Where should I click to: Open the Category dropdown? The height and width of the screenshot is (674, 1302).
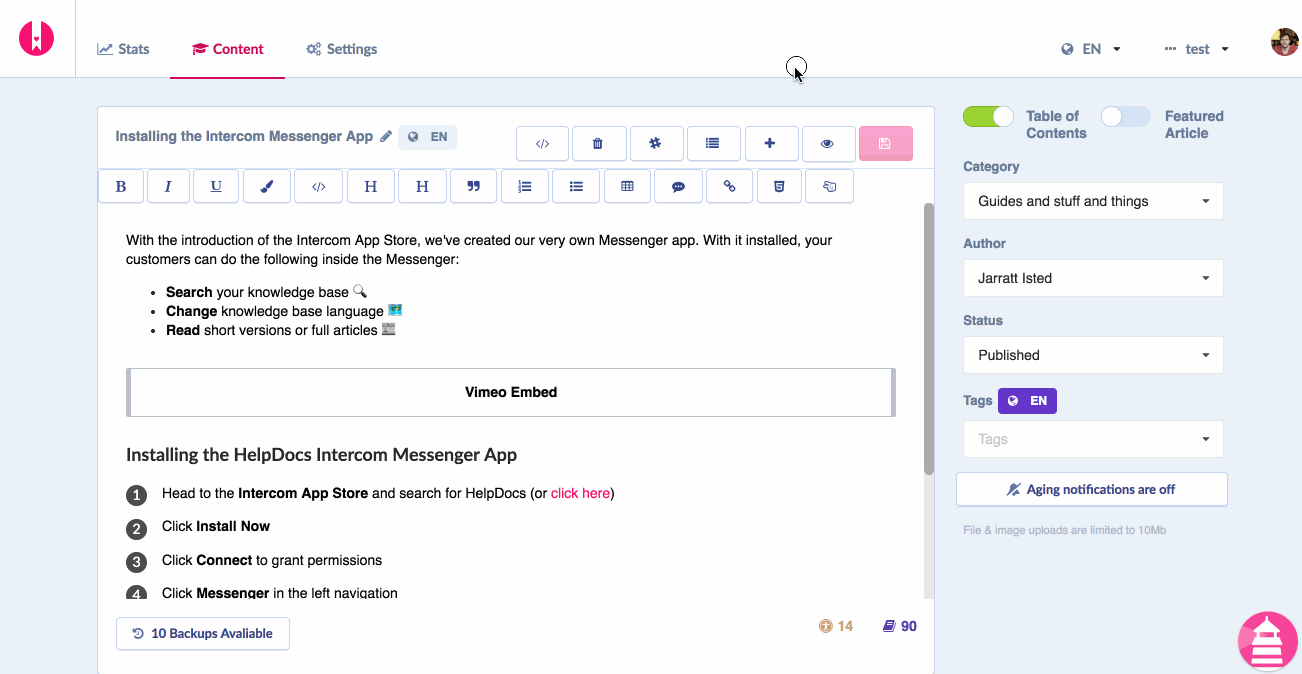[1093, 201]
